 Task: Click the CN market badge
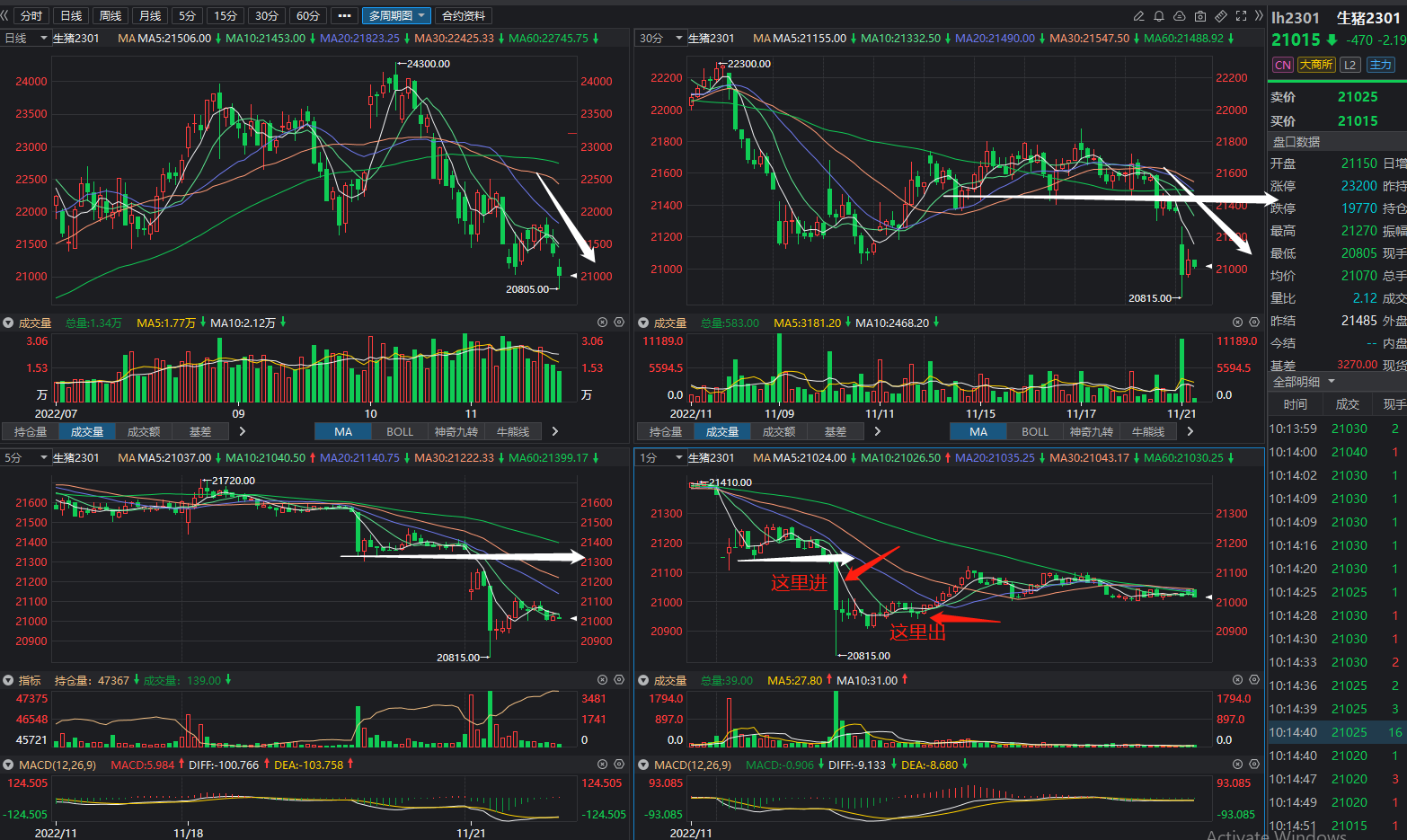coord(1282,65)
